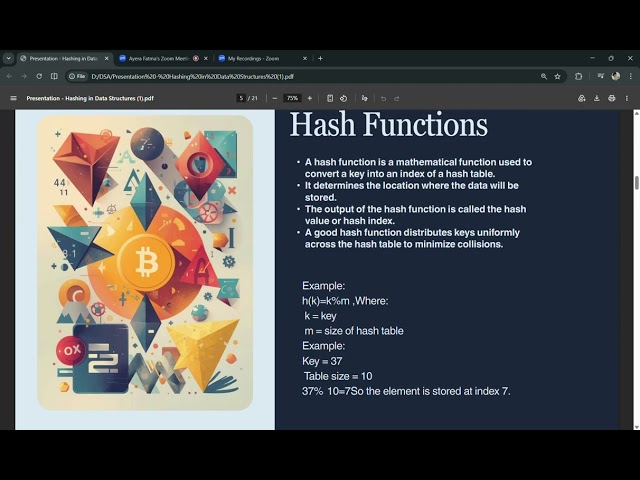Screen dimensions: 640x480
Task: Open Chrome's three-dot main menu
Action: pos(631,76)
